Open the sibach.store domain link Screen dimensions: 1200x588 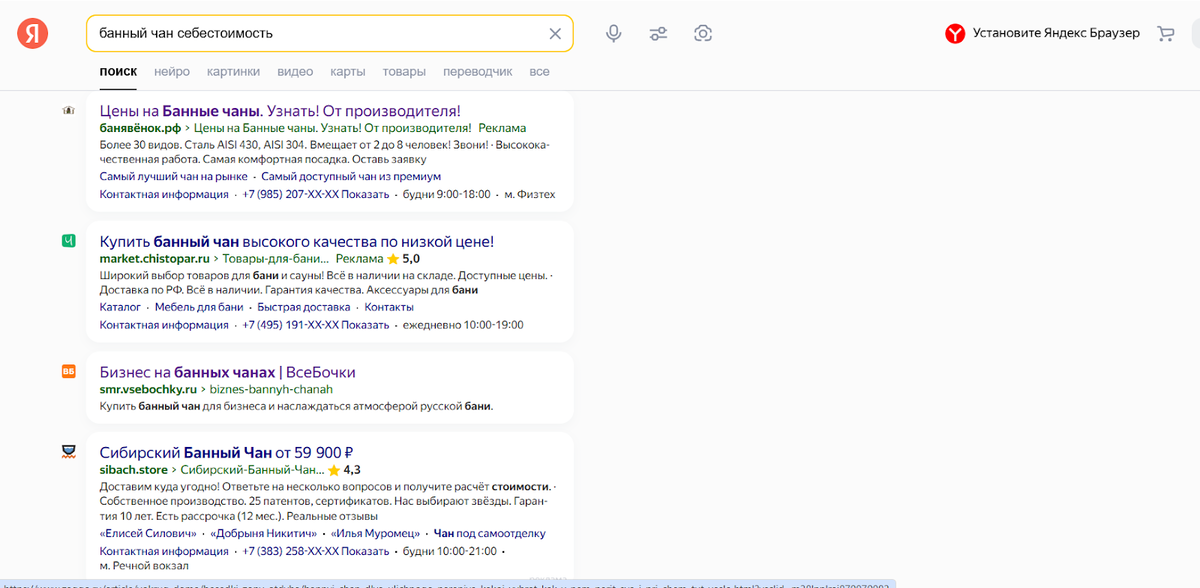pos(134,469)
